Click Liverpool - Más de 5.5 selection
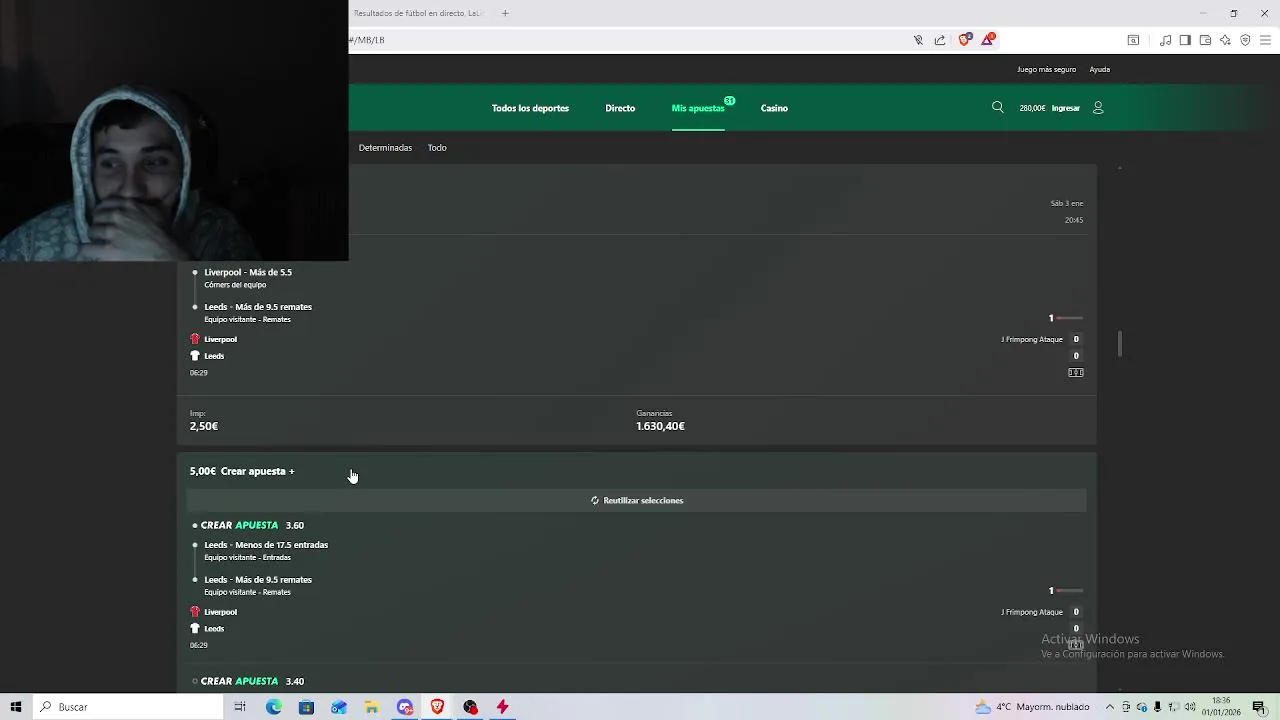 [248, 272]
